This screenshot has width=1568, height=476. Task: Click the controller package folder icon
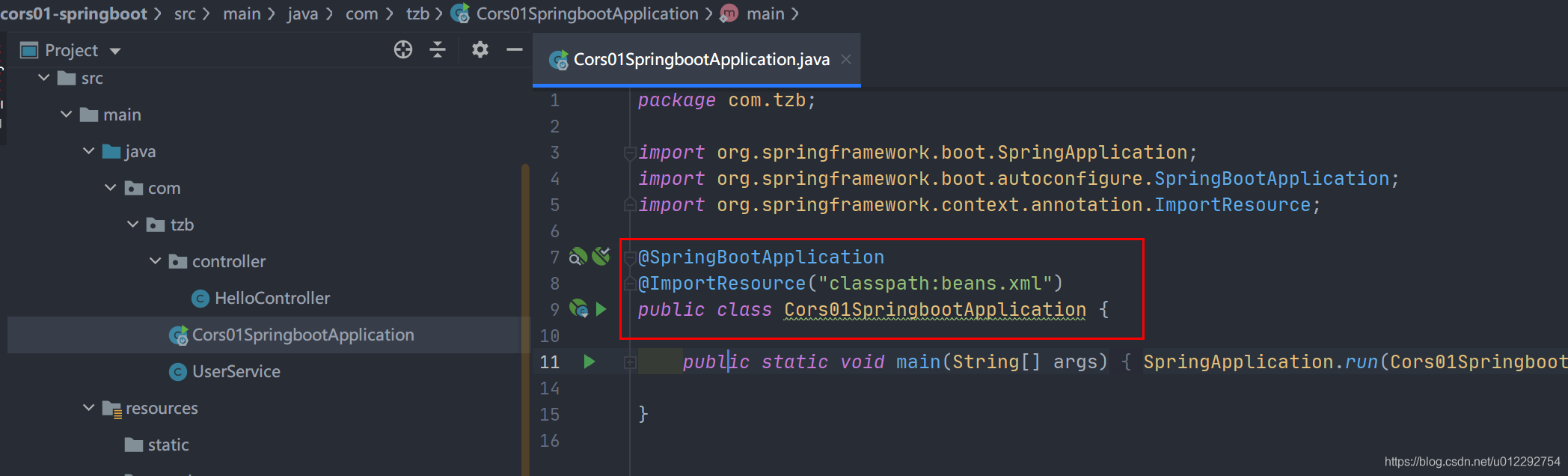pyautogui.click(x=178, y=261)
